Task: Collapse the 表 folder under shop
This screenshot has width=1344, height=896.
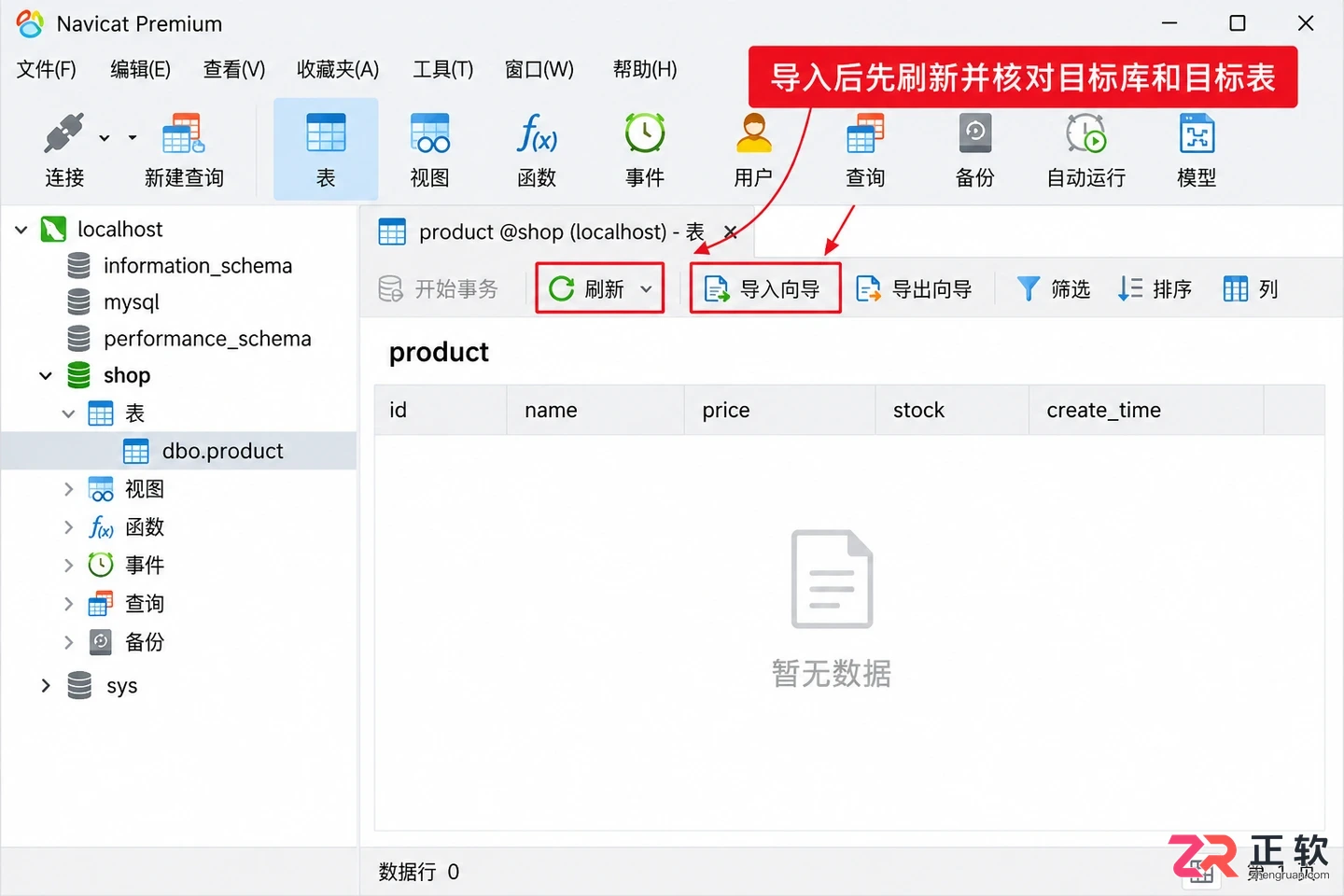Action: pos(68,413)
